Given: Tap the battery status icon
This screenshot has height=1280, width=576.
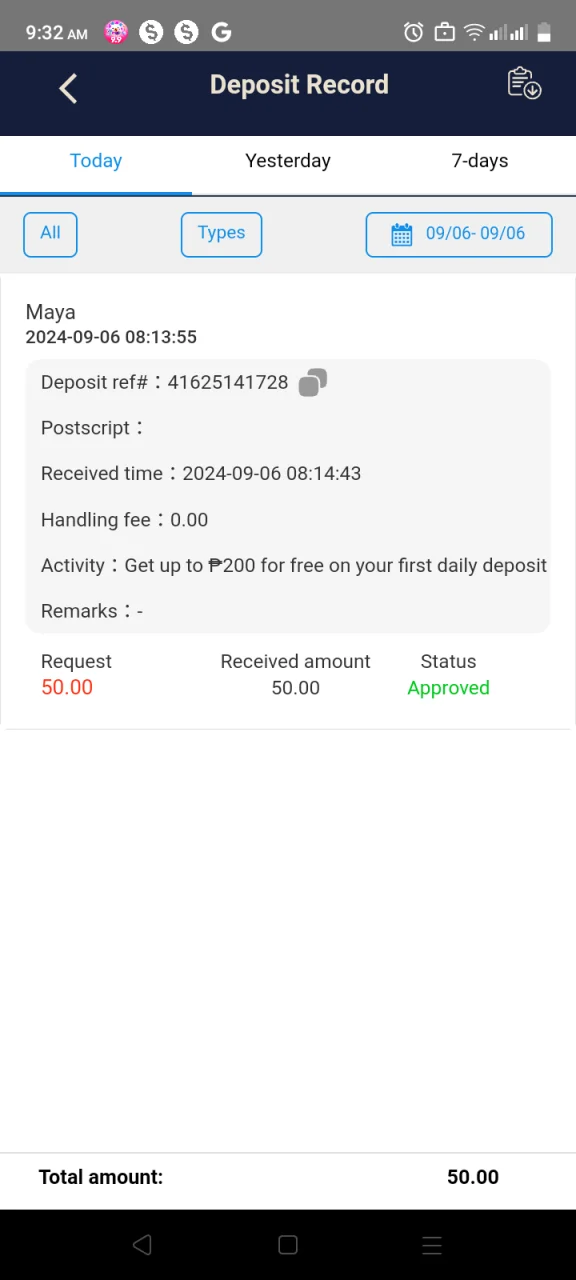Looking at the screenshot, I should tap(544, 32).
